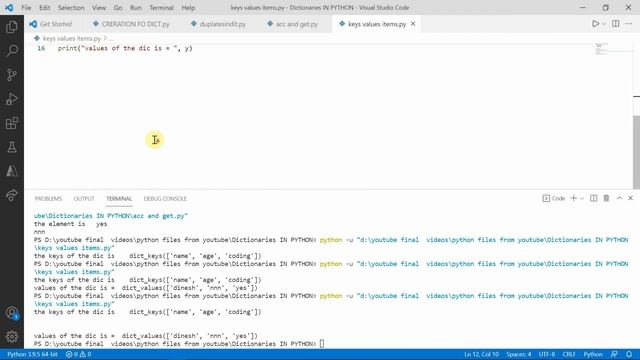This screenshot has width=640, height=360.
Task: Switch to the Get Started tab
Action: (x=51, y=24)
